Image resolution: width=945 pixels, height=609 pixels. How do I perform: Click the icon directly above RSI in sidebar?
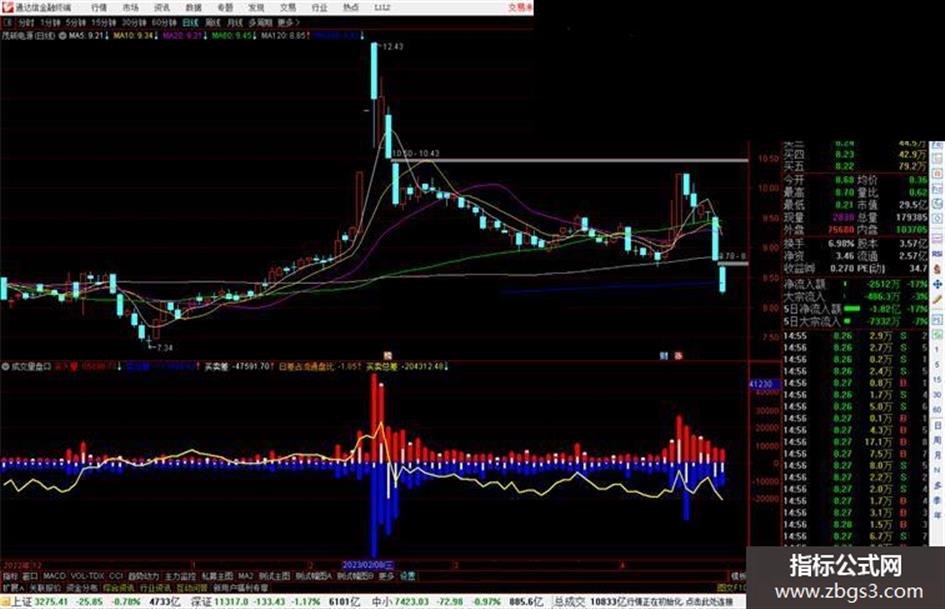click(937, 239)
